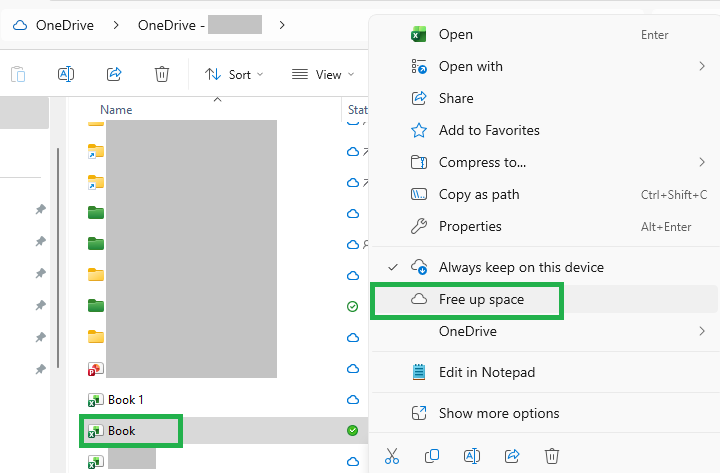Click the Compress to zip folder icon
This screenshot has height=473, width=720.
pos(419,162)
